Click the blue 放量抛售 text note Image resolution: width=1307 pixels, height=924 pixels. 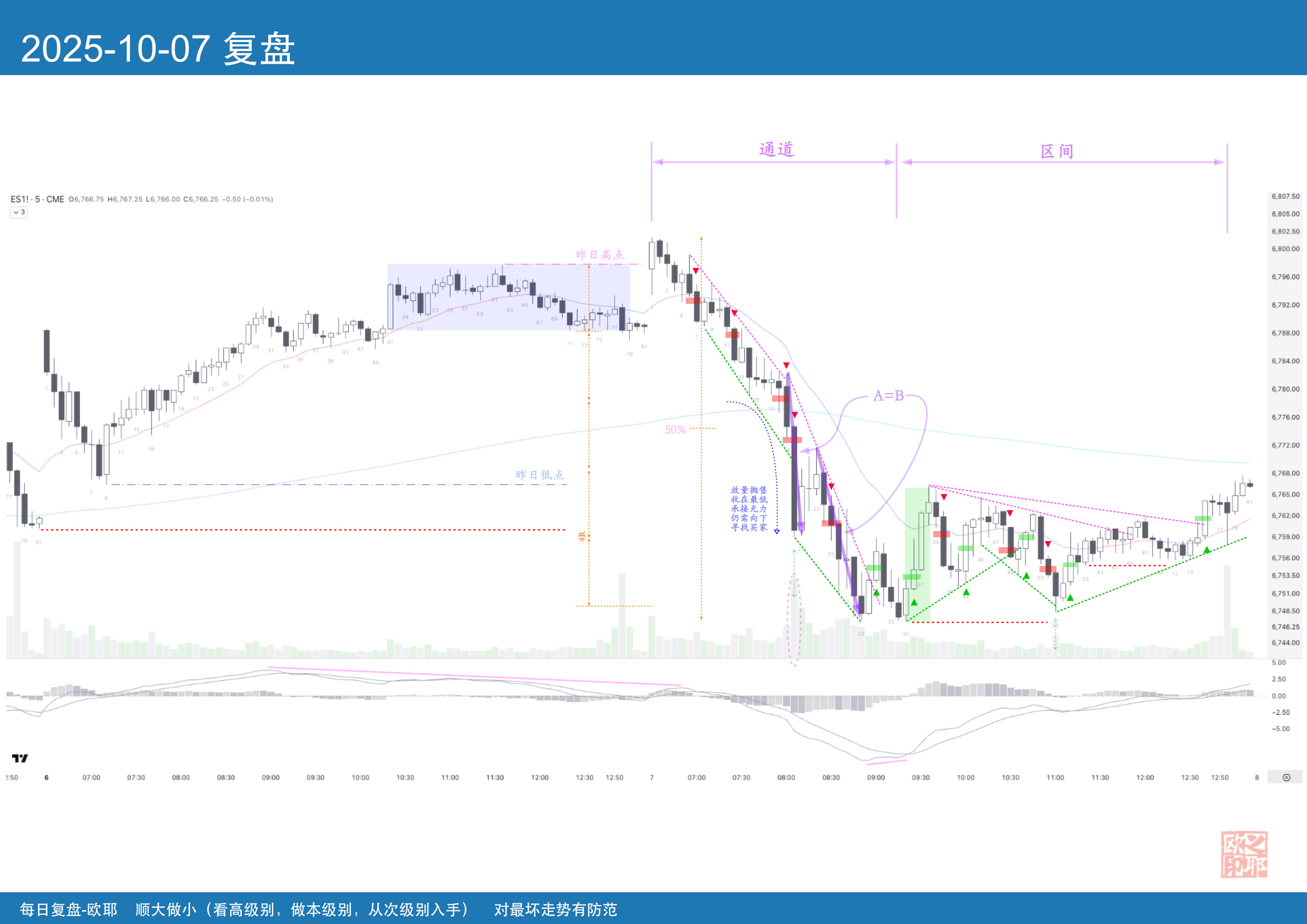[x=749, y=509]
